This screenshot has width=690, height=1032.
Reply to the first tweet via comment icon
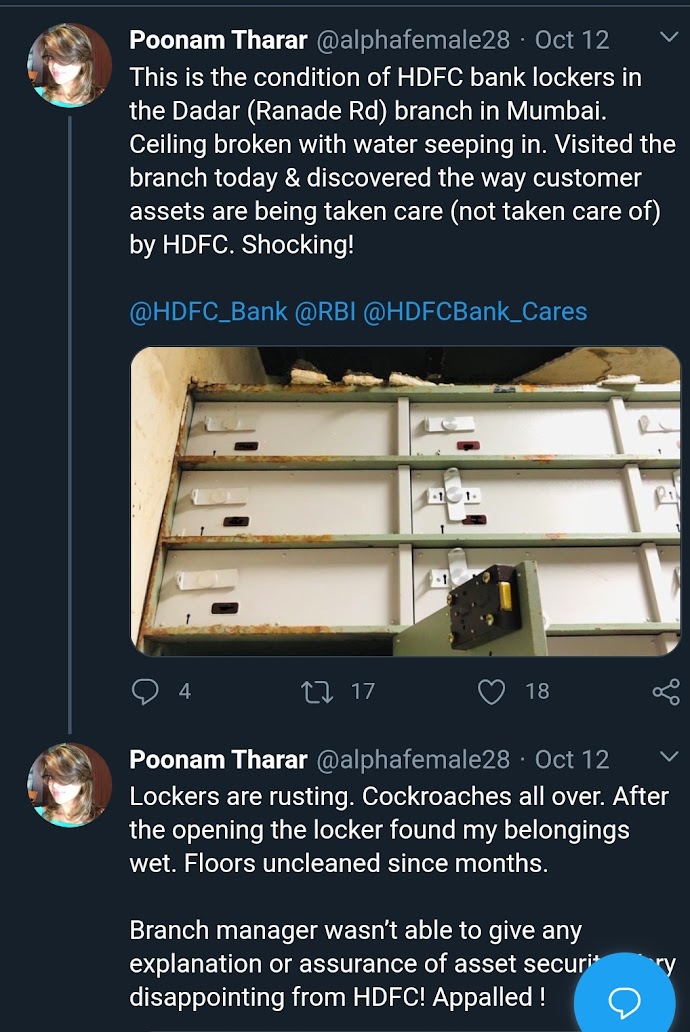pos(146,691)
